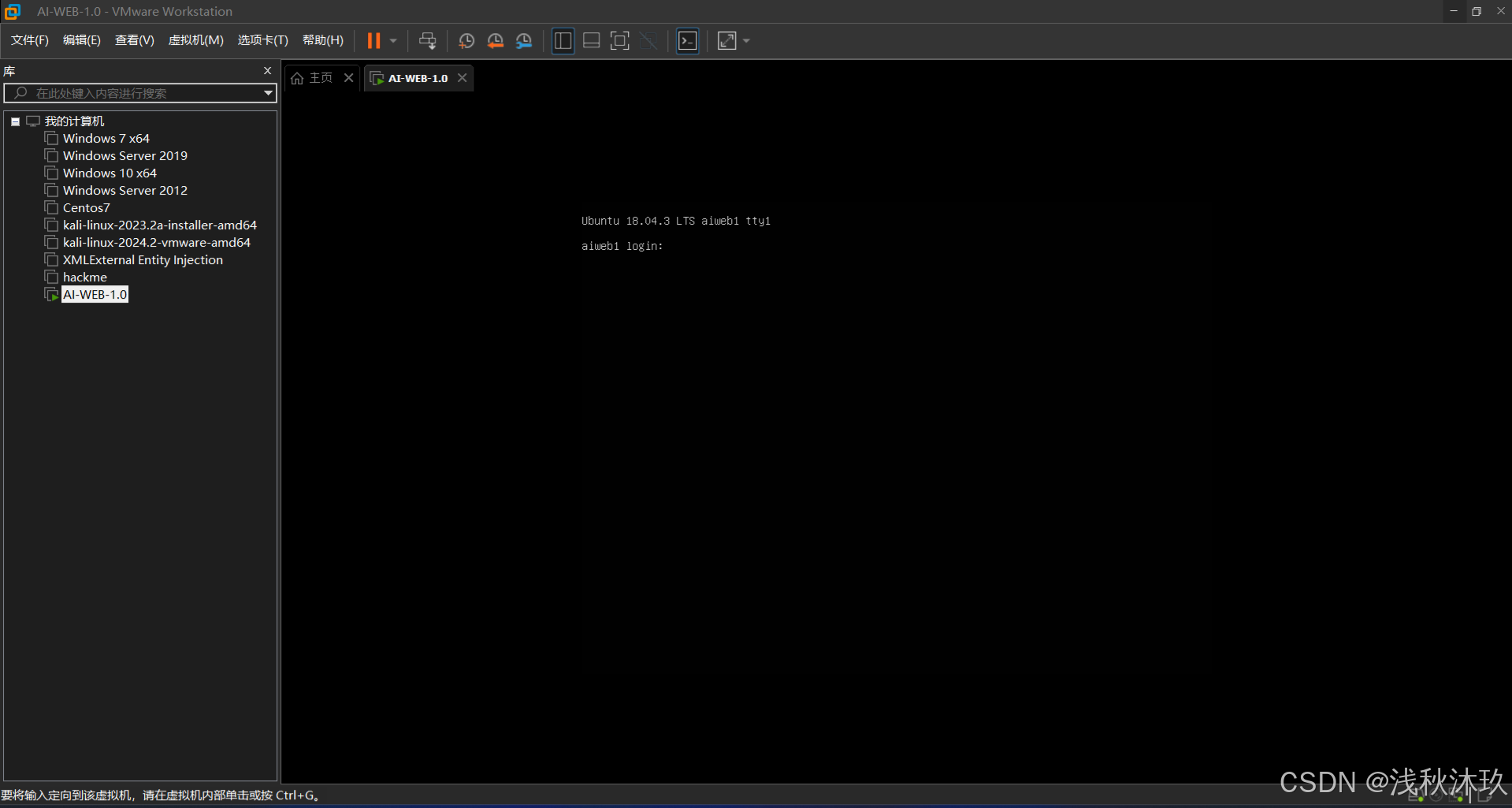The height and width of the screenshot is (808, 1512).
Task: Click the VM icon beside Centos7
Action: pyautogui.click(x=52, y=208)
